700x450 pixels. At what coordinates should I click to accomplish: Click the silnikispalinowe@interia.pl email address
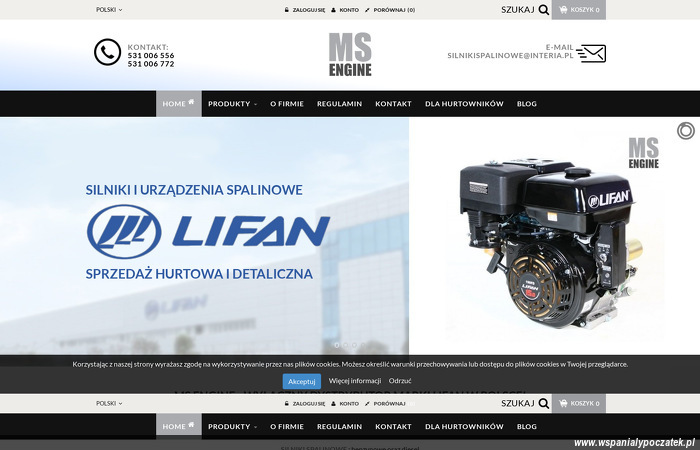click(x=510, y=56)
